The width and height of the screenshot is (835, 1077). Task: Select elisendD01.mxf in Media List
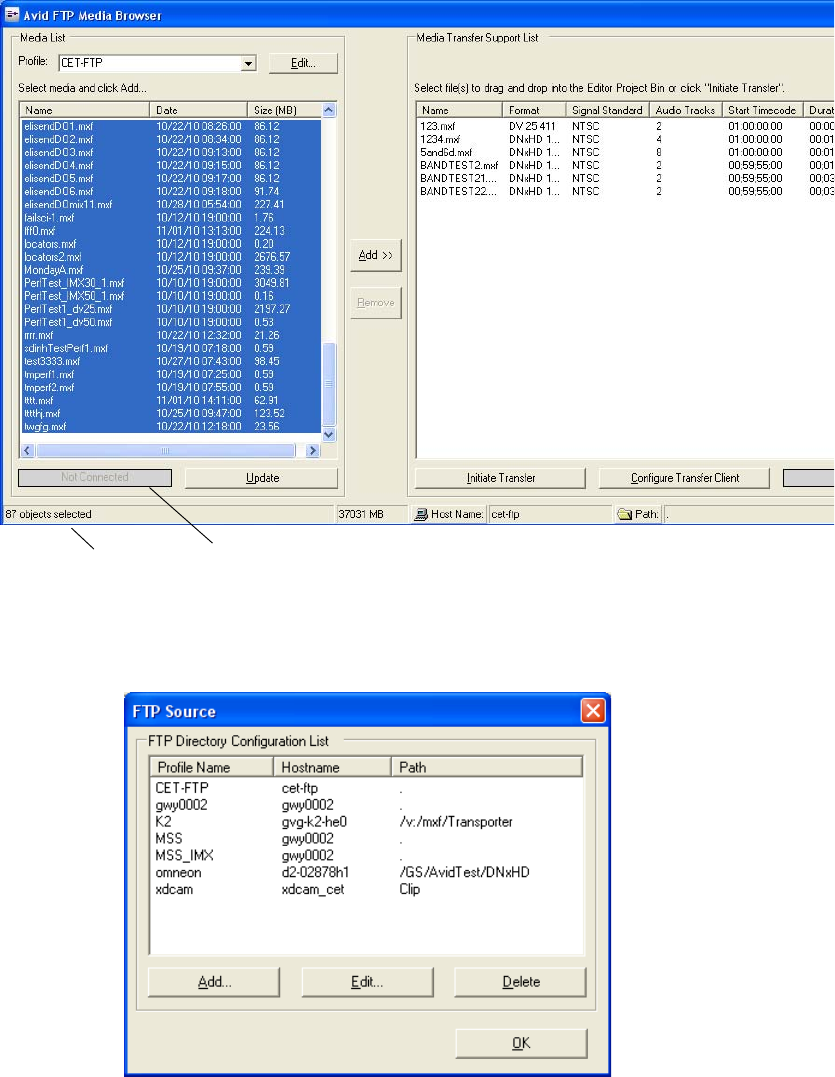point(170,126)
